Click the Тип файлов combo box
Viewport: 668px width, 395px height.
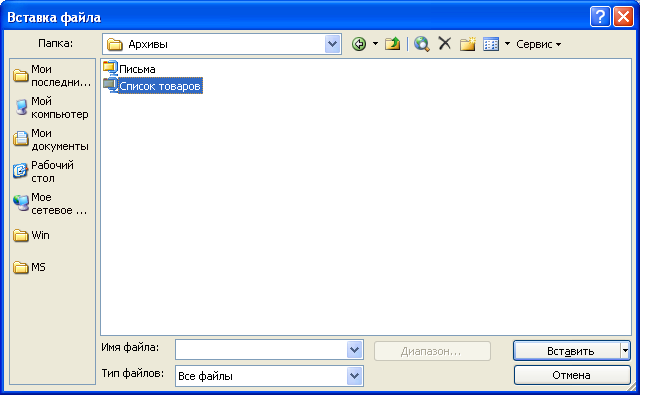269,376
